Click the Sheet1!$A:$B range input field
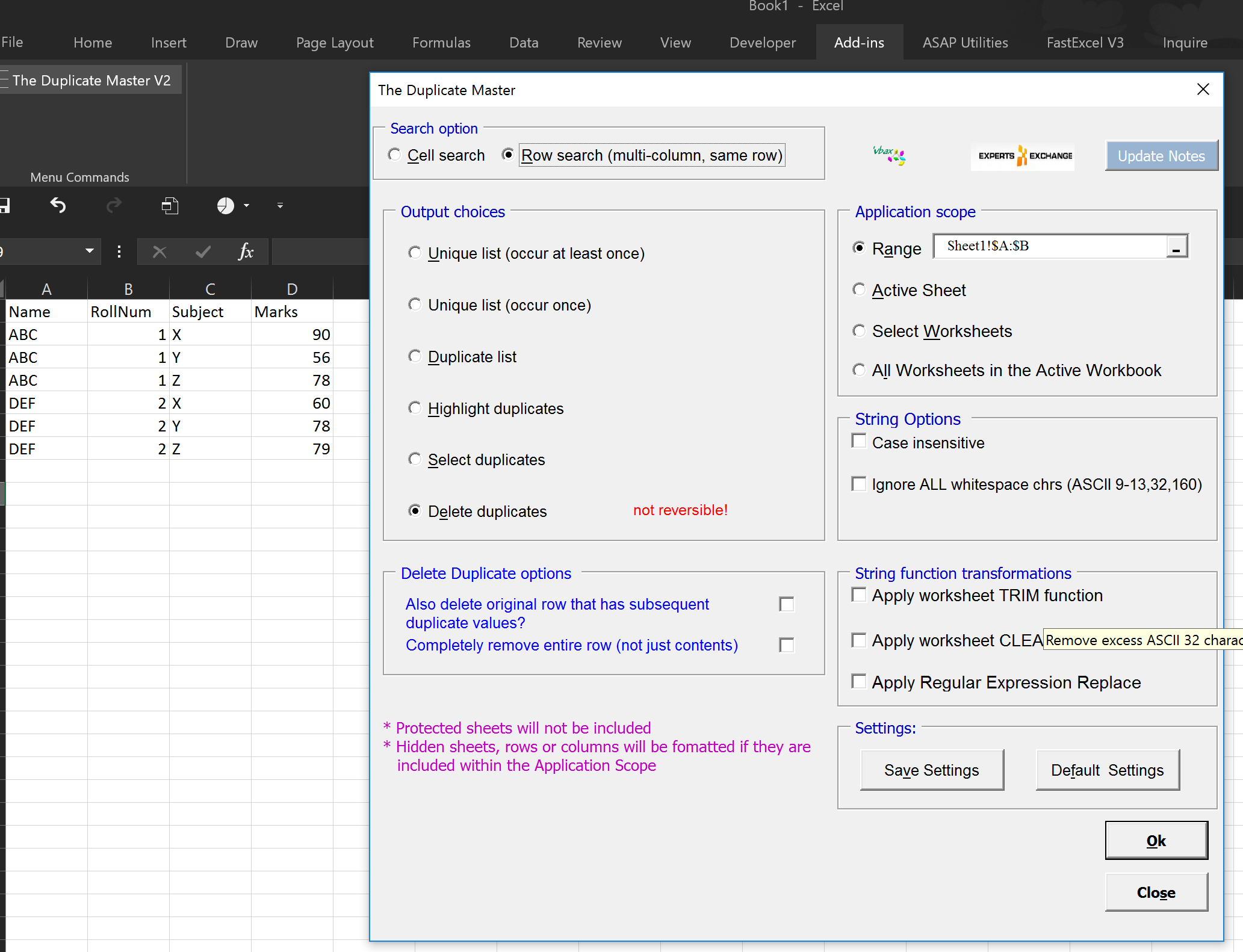Image resolution: width=1243 pixels, height=952 pixels. coord(1050,246)
